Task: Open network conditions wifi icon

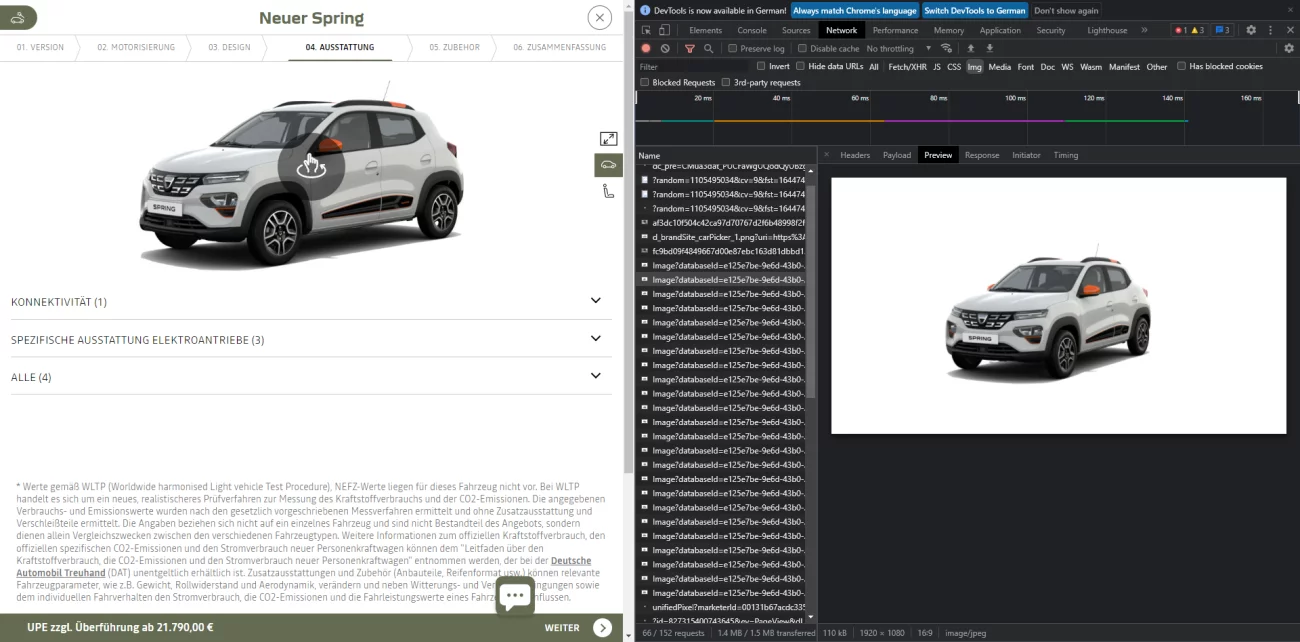Action: pyautogui.click(x=946, y=48)
